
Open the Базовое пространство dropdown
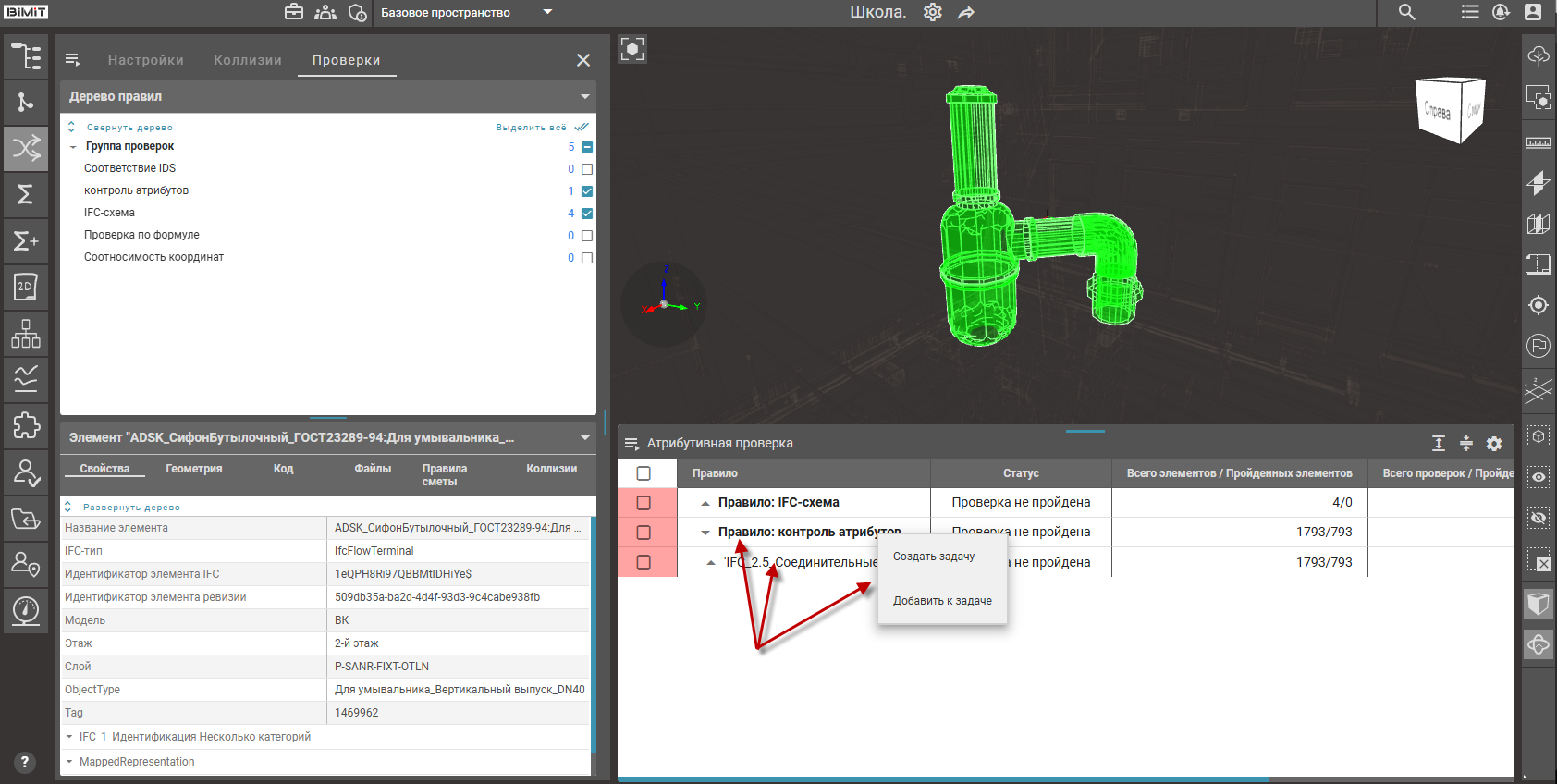pyautogui.click(x=547, y=12)
